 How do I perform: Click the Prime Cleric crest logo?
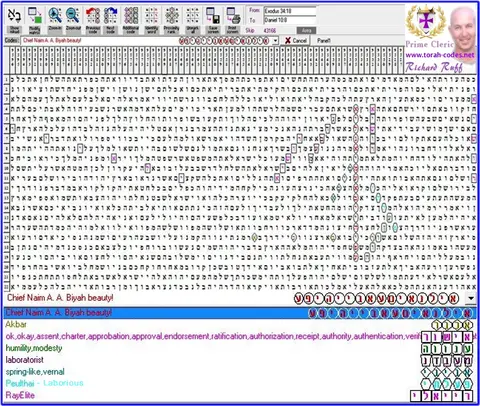(x=426, y=21)
